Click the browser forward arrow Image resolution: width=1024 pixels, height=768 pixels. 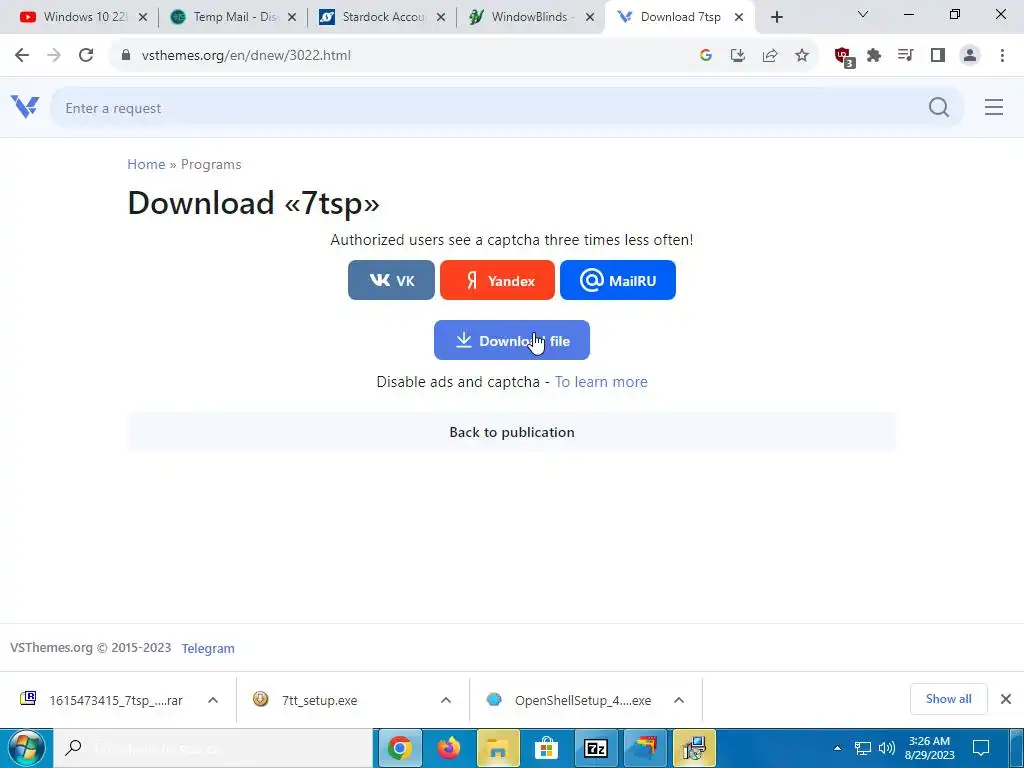54,56
